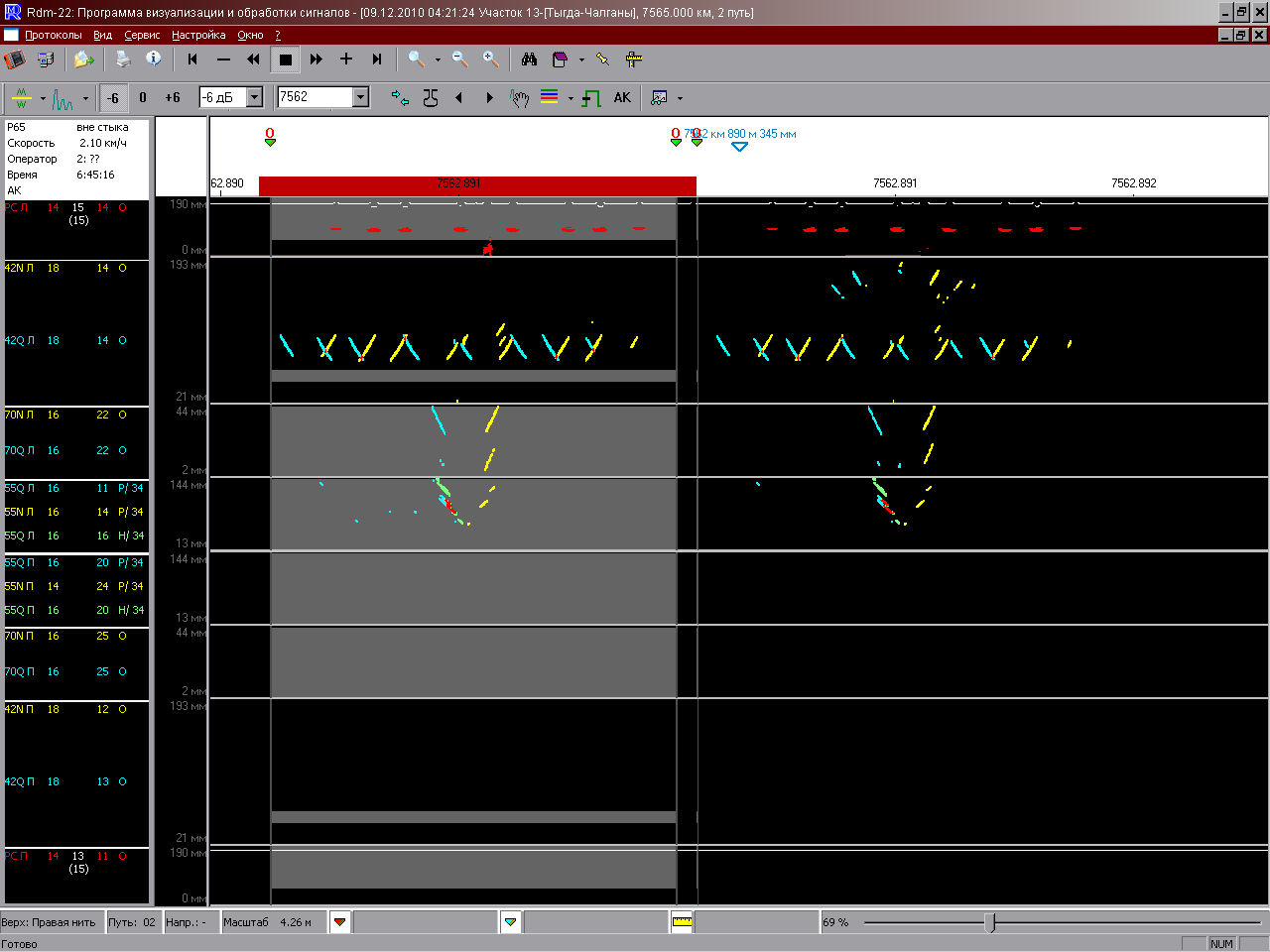This screenshot has width=1270, height=952.
Task: Open the Протоколы menu
Action: click(54, 35)
